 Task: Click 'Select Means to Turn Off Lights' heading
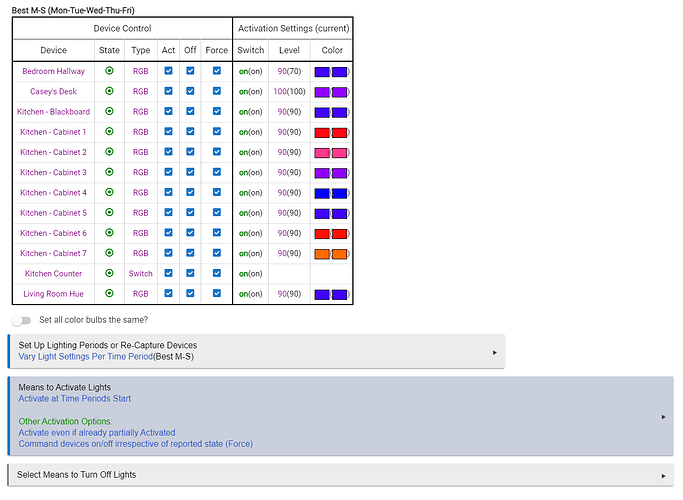pyautogui.click(x=77, y=475)
